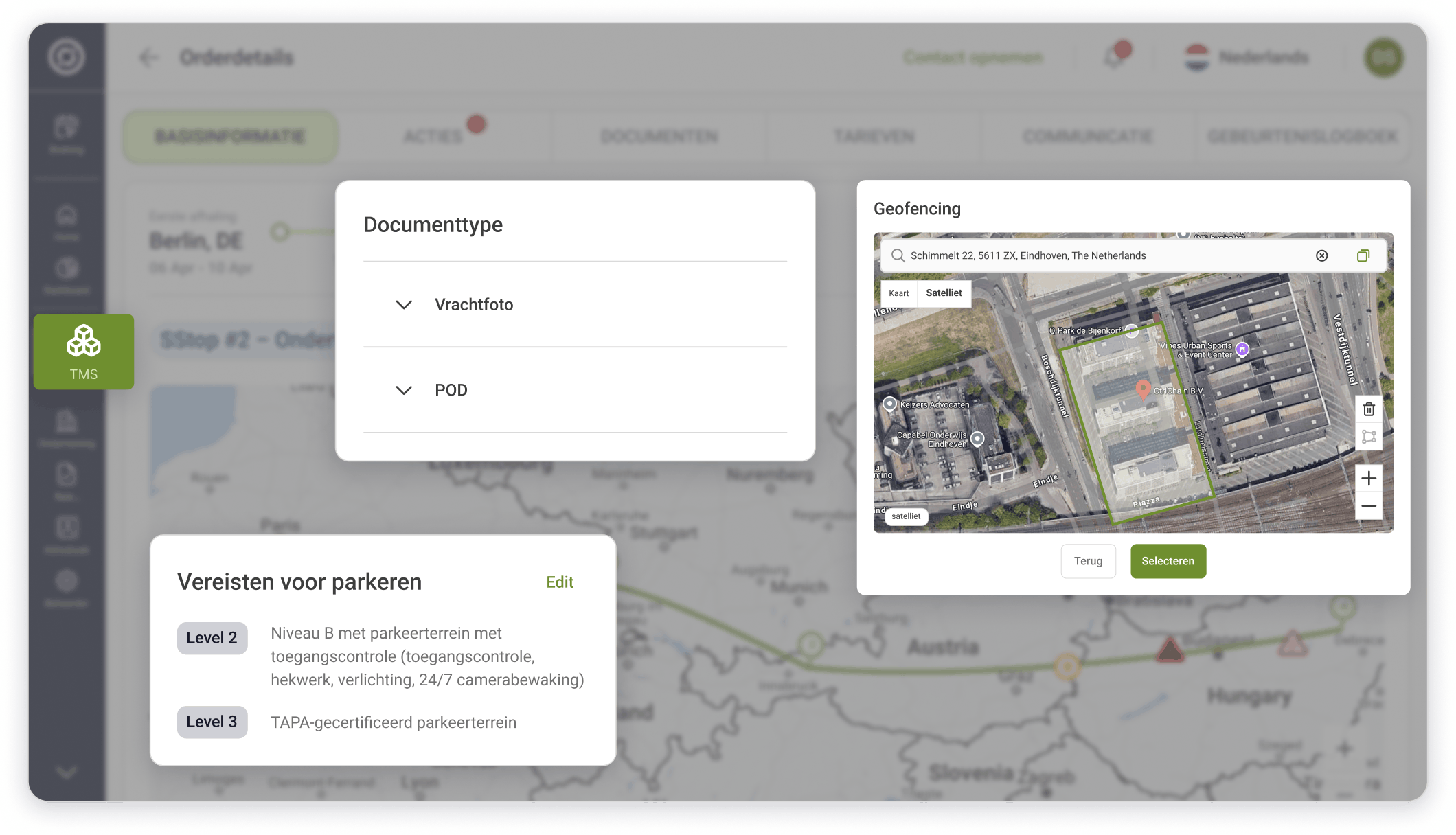Switch map to Kaart view
This screenshot has width=1456, height=835.
coord(898,293)
